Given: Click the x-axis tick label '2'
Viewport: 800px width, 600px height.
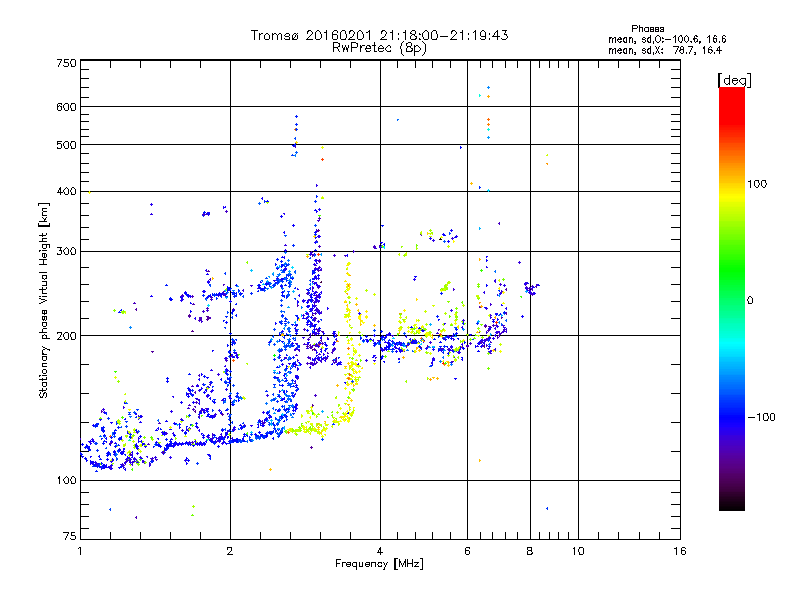Looking at the screenshot, I should (x=230, y=551).
